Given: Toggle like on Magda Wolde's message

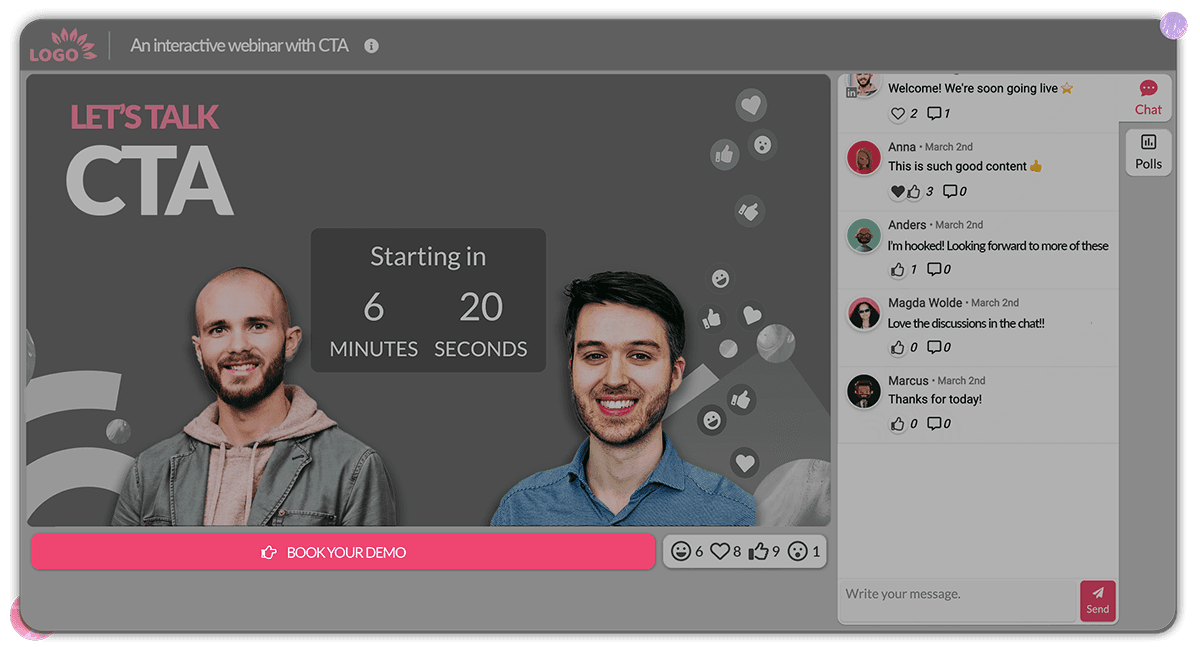Looking at the screenshot, I should [x=897, y=347].
